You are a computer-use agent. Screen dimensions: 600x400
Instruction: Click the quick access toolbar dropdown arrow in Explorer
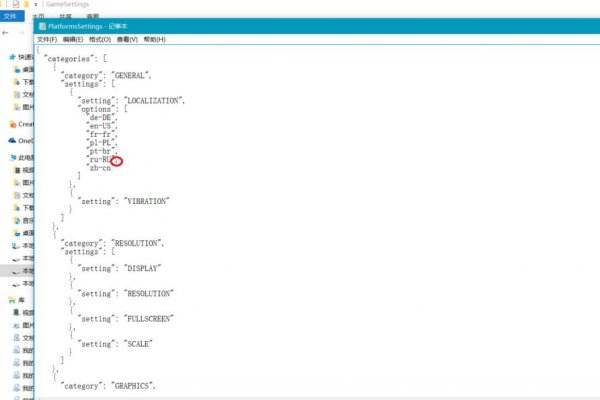pyautogui.click(x=36, y=4)
